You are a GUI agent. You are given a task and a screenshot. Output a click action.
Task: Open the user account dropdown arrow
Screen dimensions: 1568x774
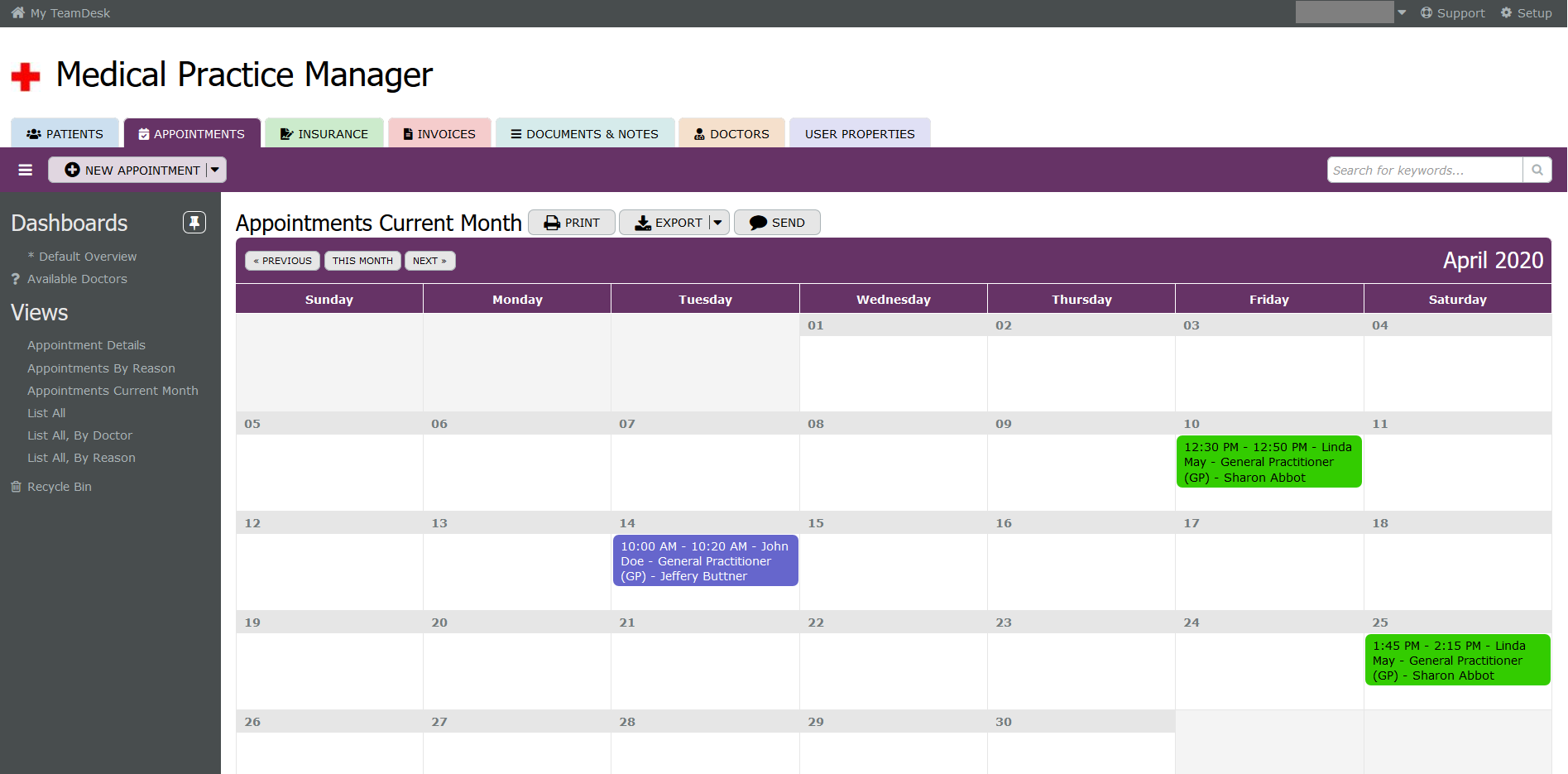pyautogui.click(x=1402, y=12)
